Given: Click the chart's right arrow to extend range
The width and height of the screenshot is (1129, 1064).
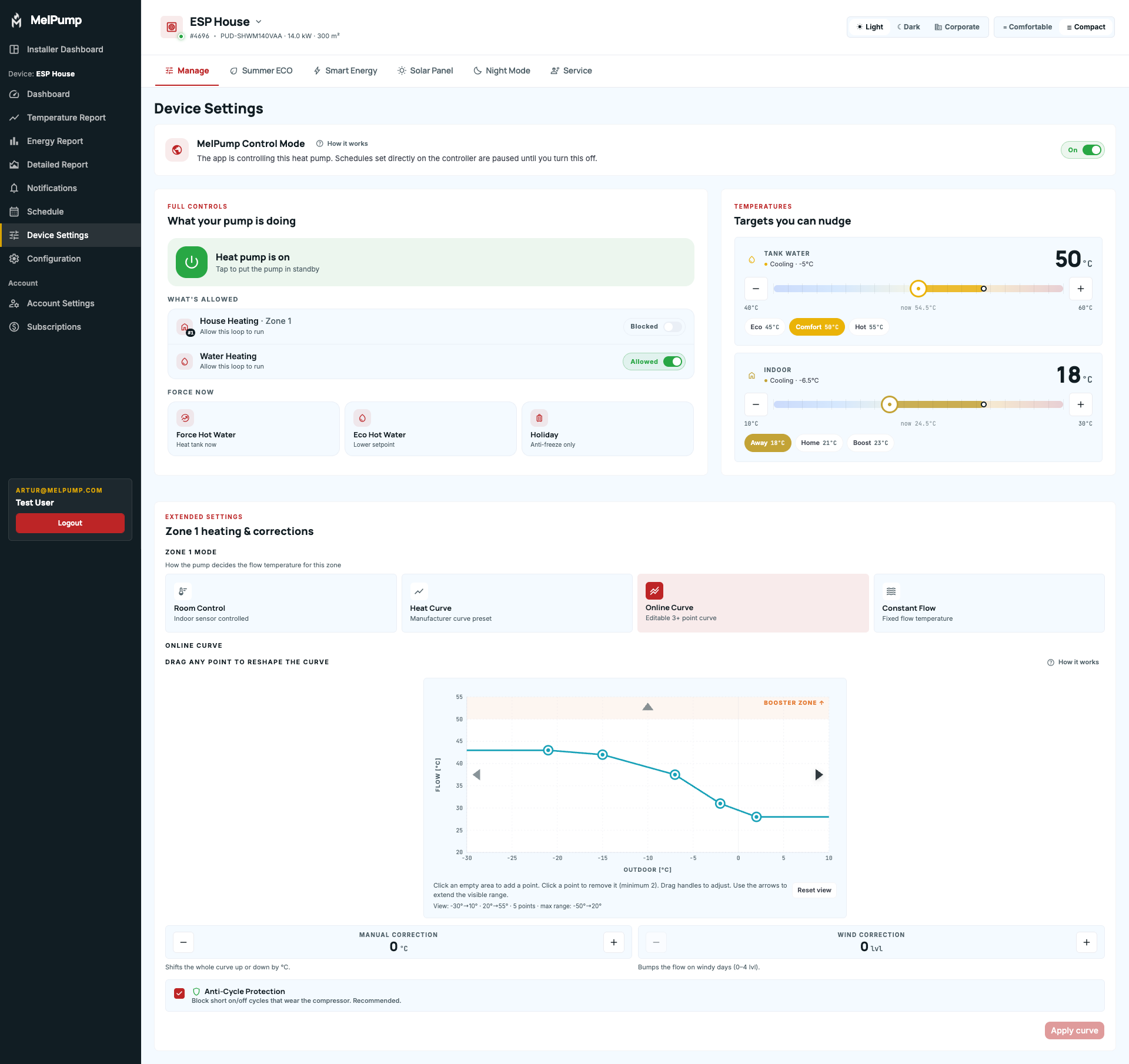Looking at the screenshot, I should (819, 775).
